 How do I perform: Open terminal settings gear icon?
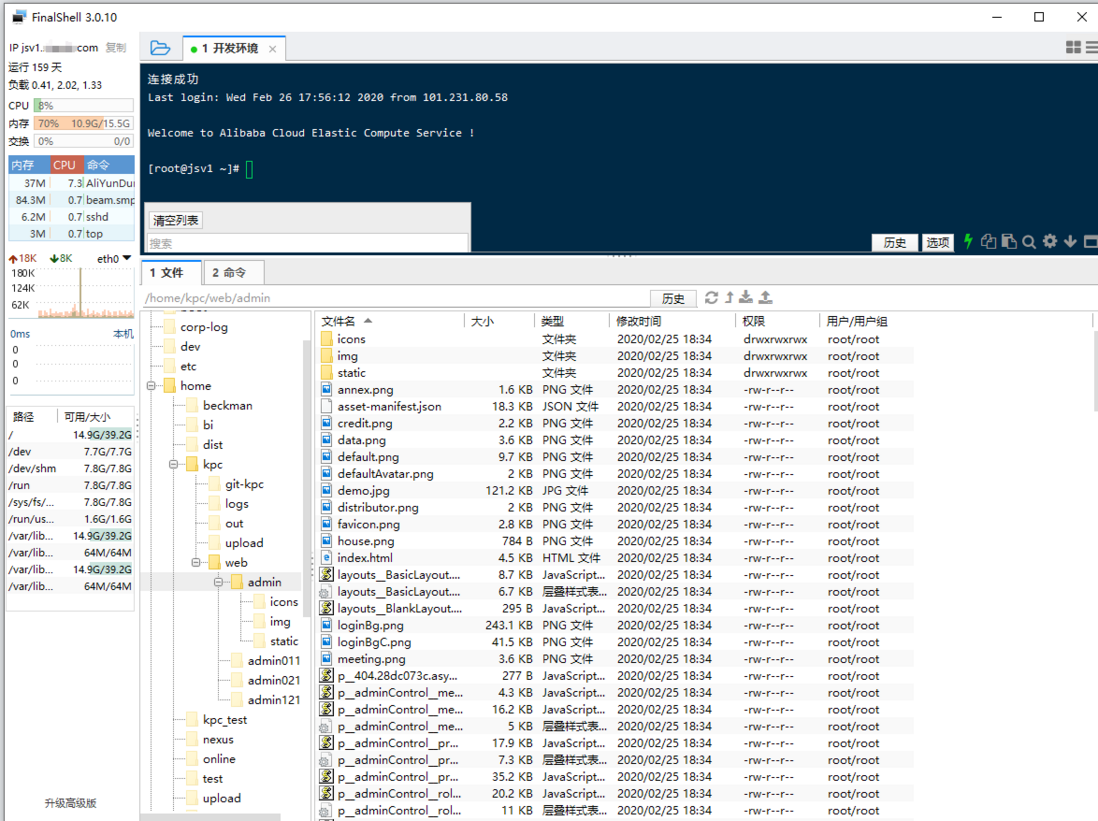pyautogui.click(x=1050, y=242)
